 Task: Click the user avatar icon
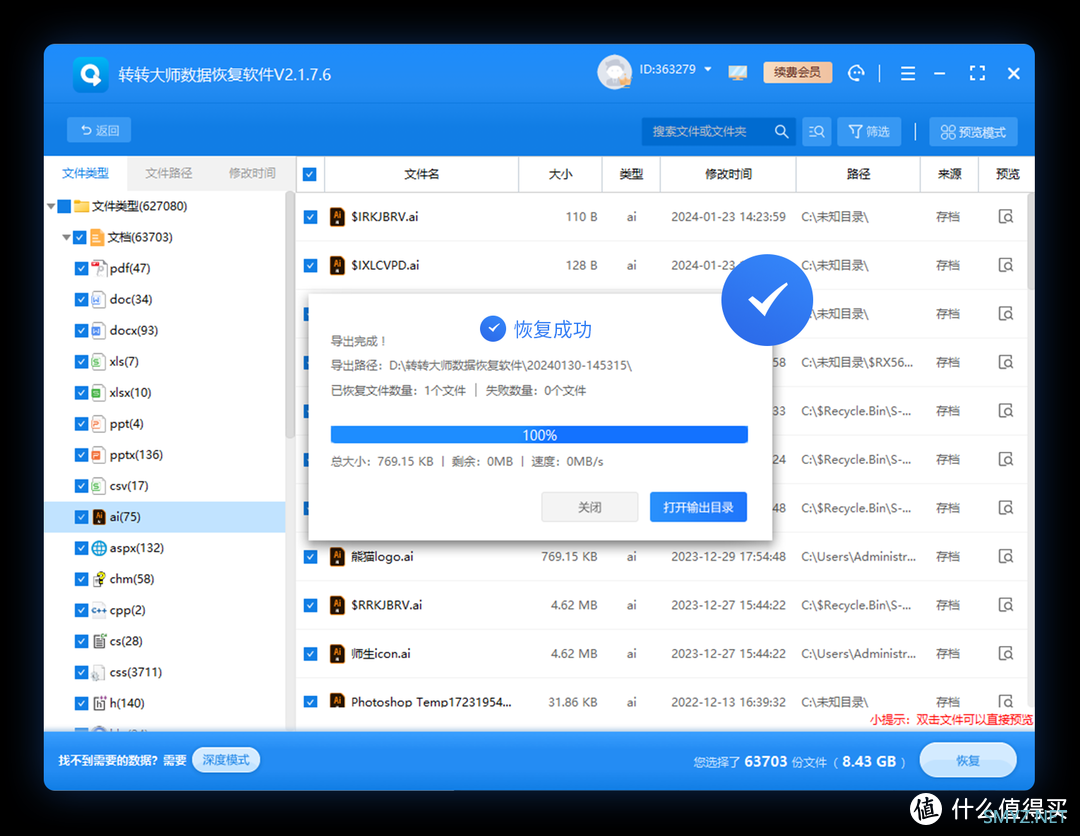tap(614, 72)
